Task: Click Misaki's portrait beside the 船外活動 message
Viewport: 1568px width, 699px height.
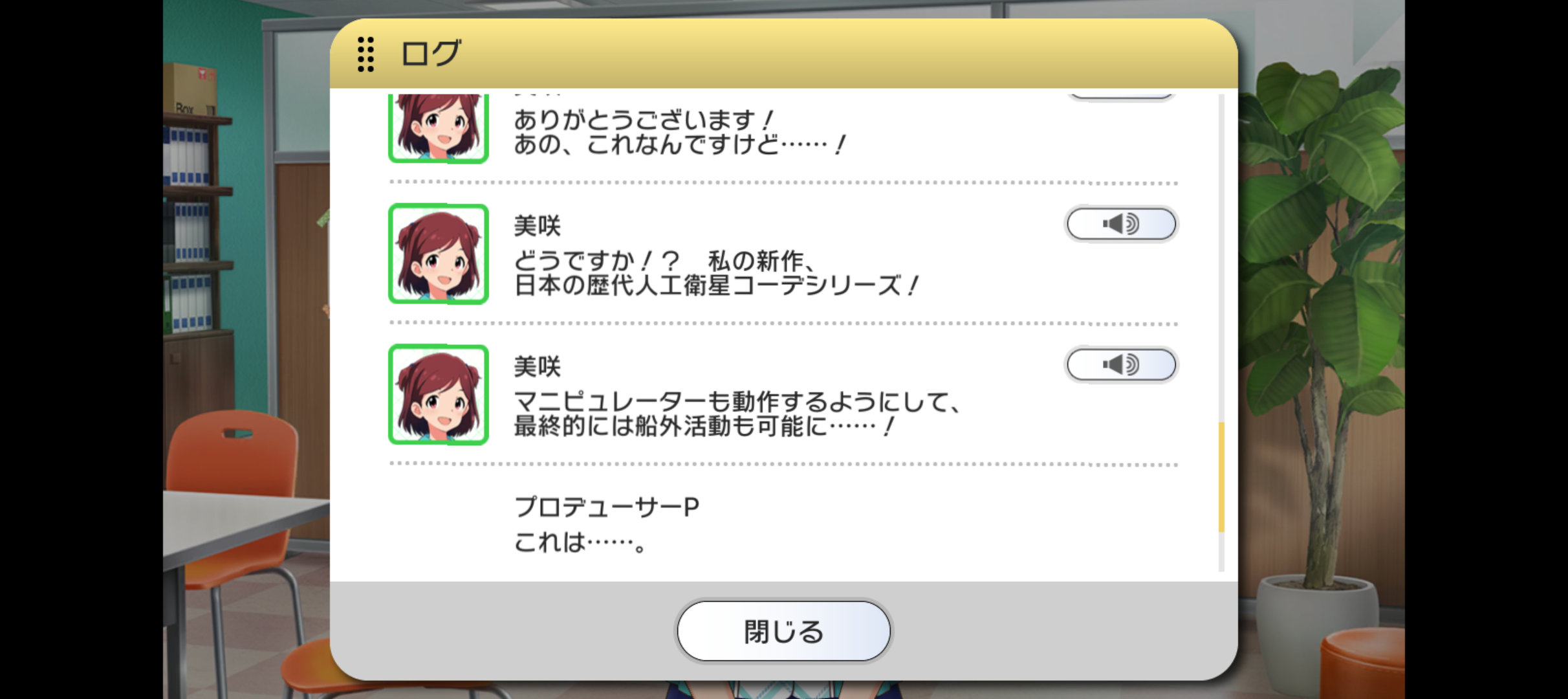Action: [x=438, y=394]
